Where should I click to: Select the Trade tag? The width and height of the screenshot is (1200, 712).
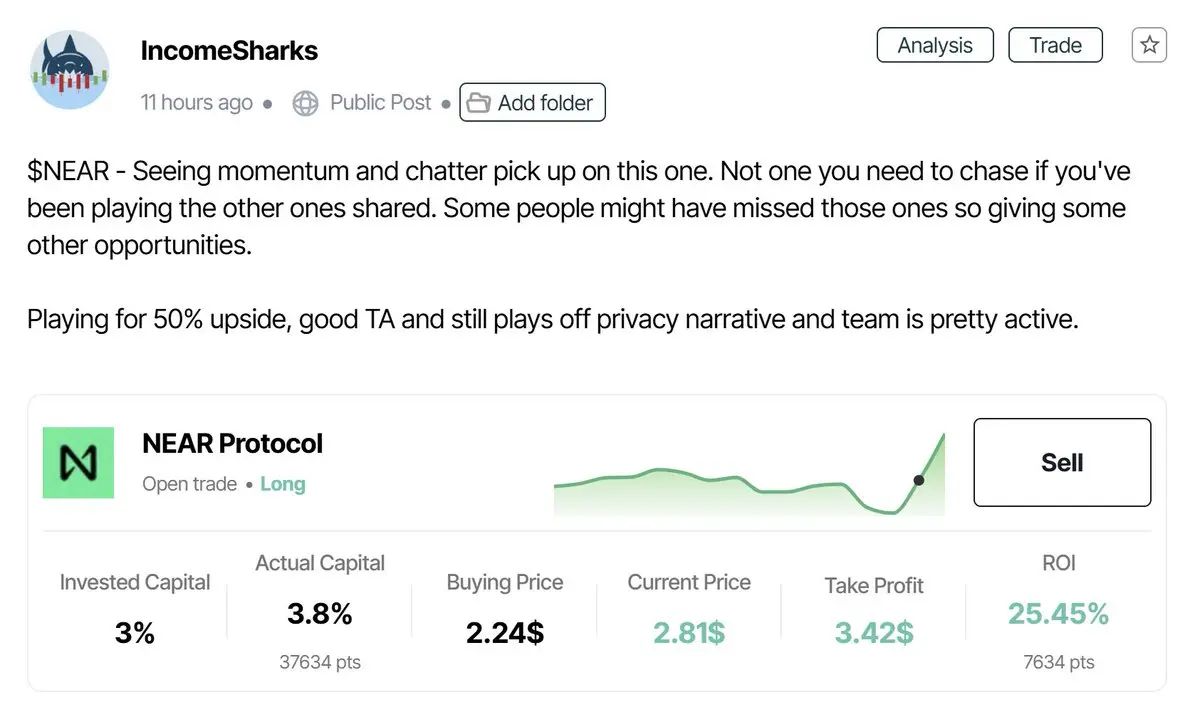(x=1056, y=45)
